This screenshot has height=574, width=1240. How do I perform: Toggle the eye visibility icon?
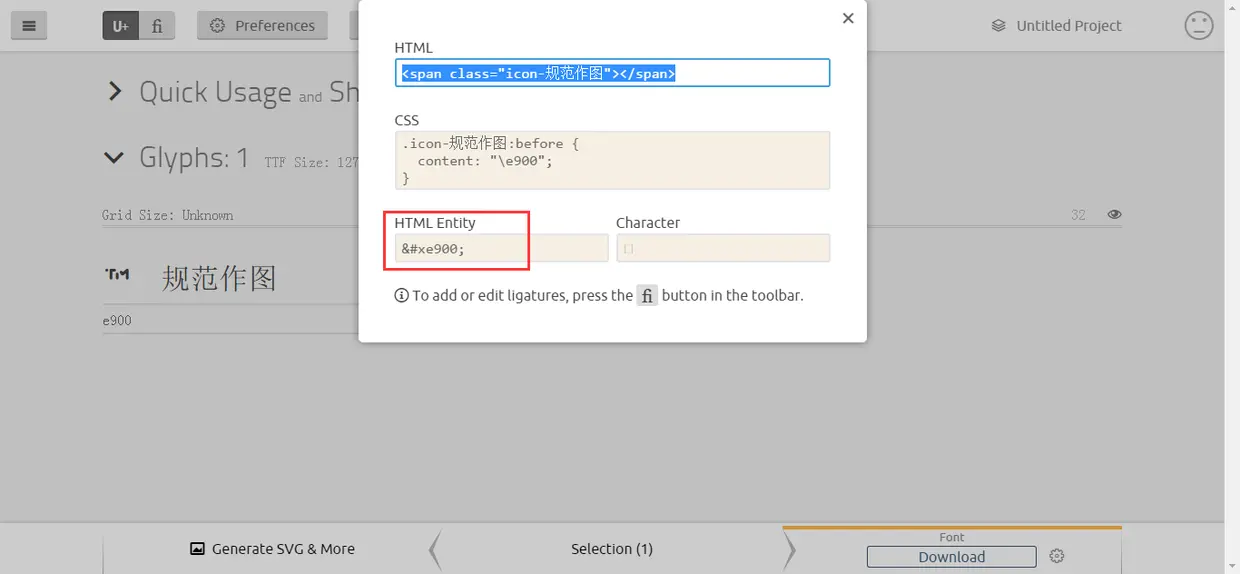point(1114,215)
